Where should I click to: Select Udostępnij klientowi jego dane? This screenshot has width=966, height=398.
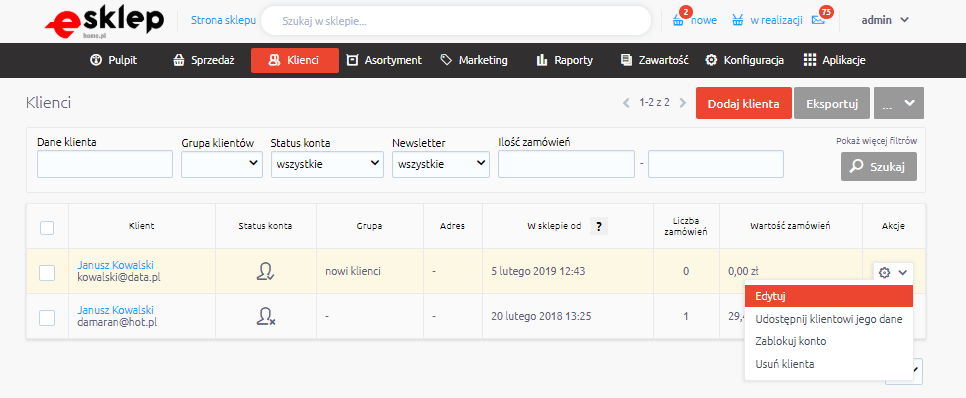point(829,319)
